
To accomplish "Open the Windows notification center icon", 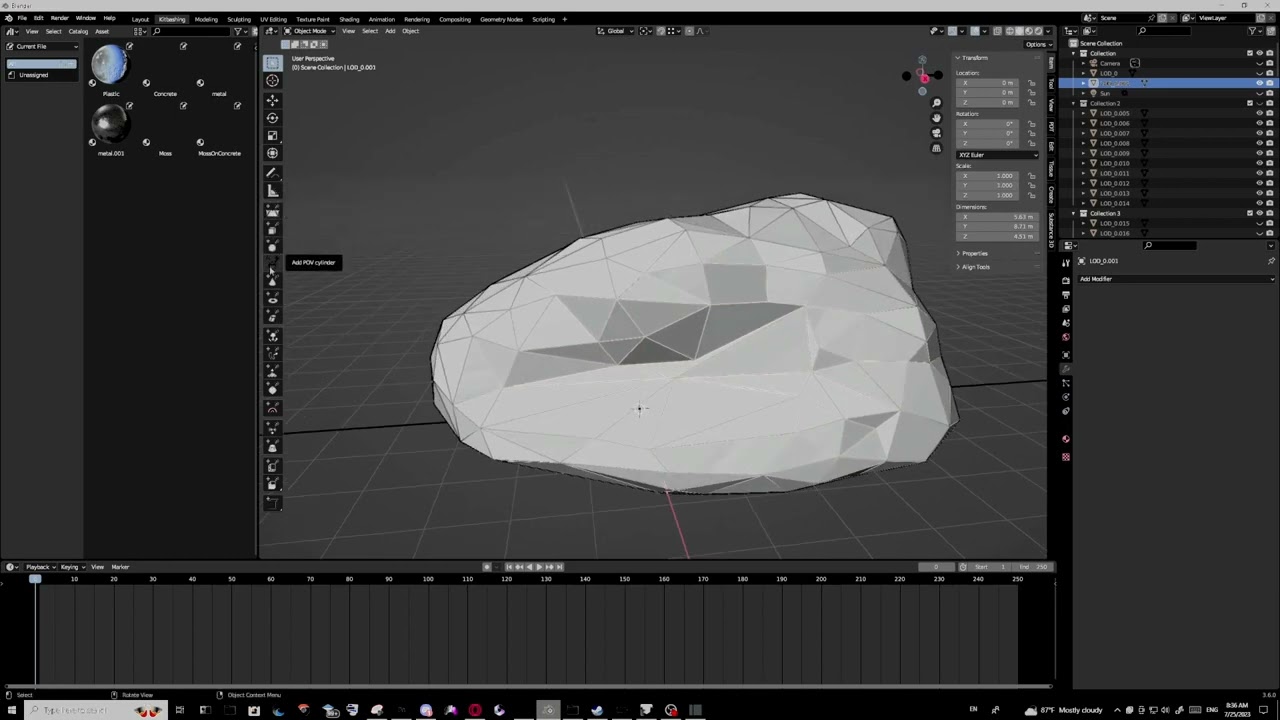I will (1263, 710).
